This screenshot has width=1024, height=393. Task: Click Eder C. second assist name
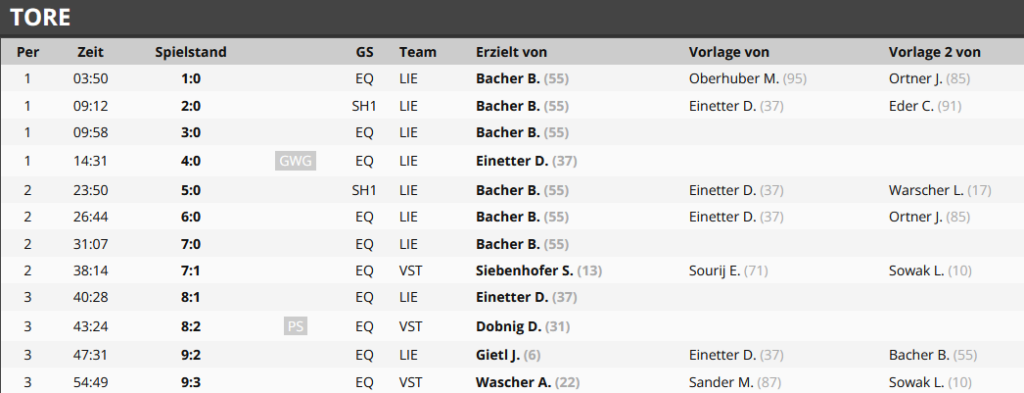tap(911, 106)
